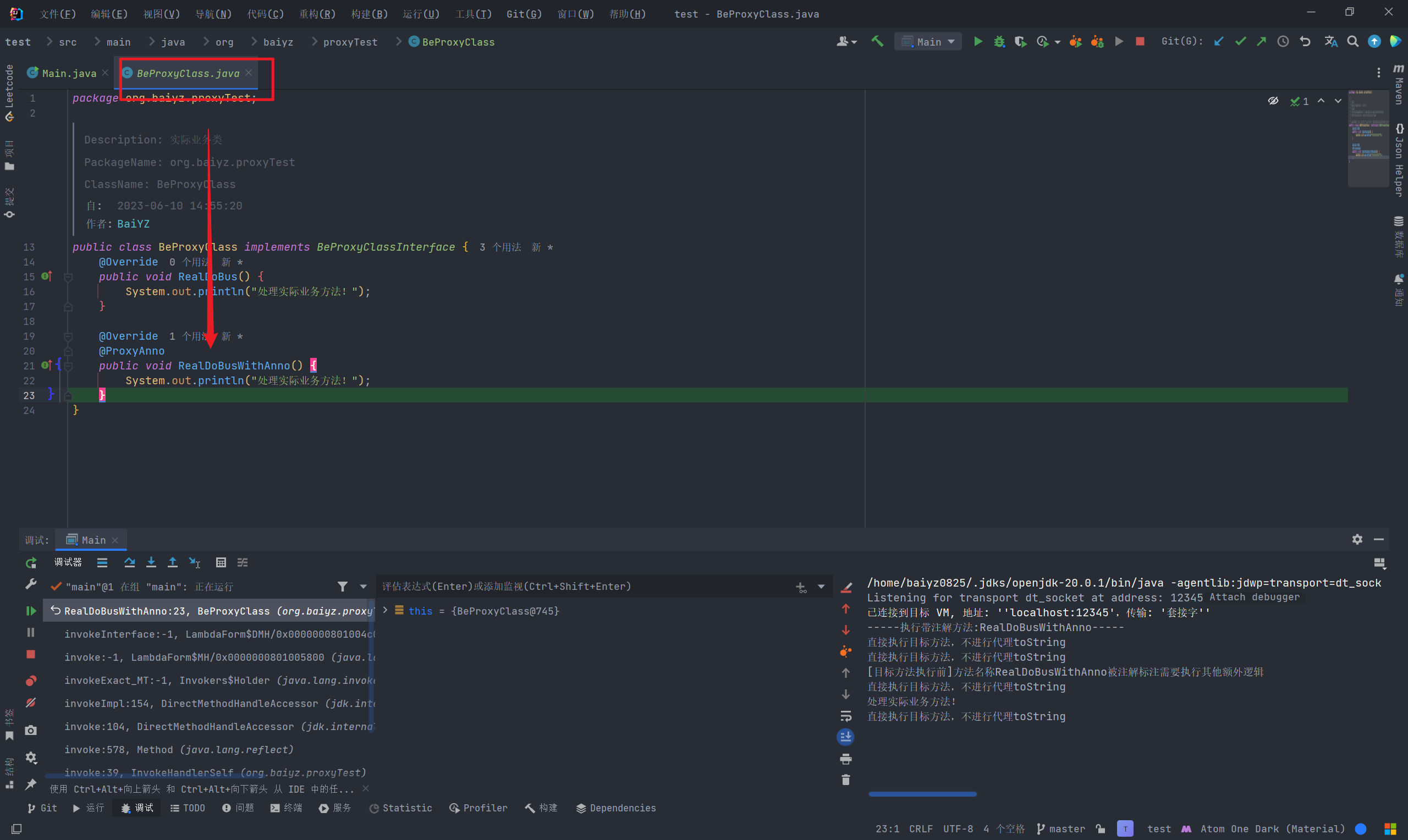The height and width of the screenshot is (840, 1408).
Task: Click the console horizontal scrollbar
Action: (922, 794)
